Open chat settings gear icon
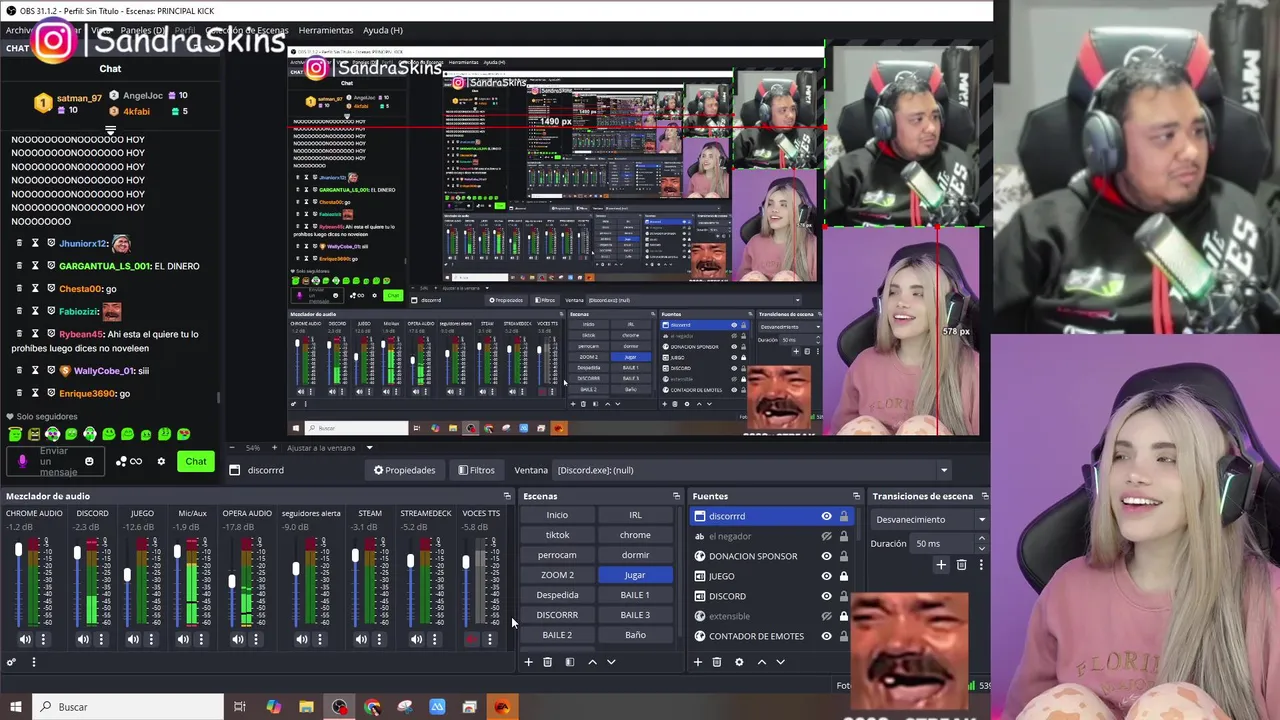Viewport: 1280px width, 720px height. tap(161, 461)
